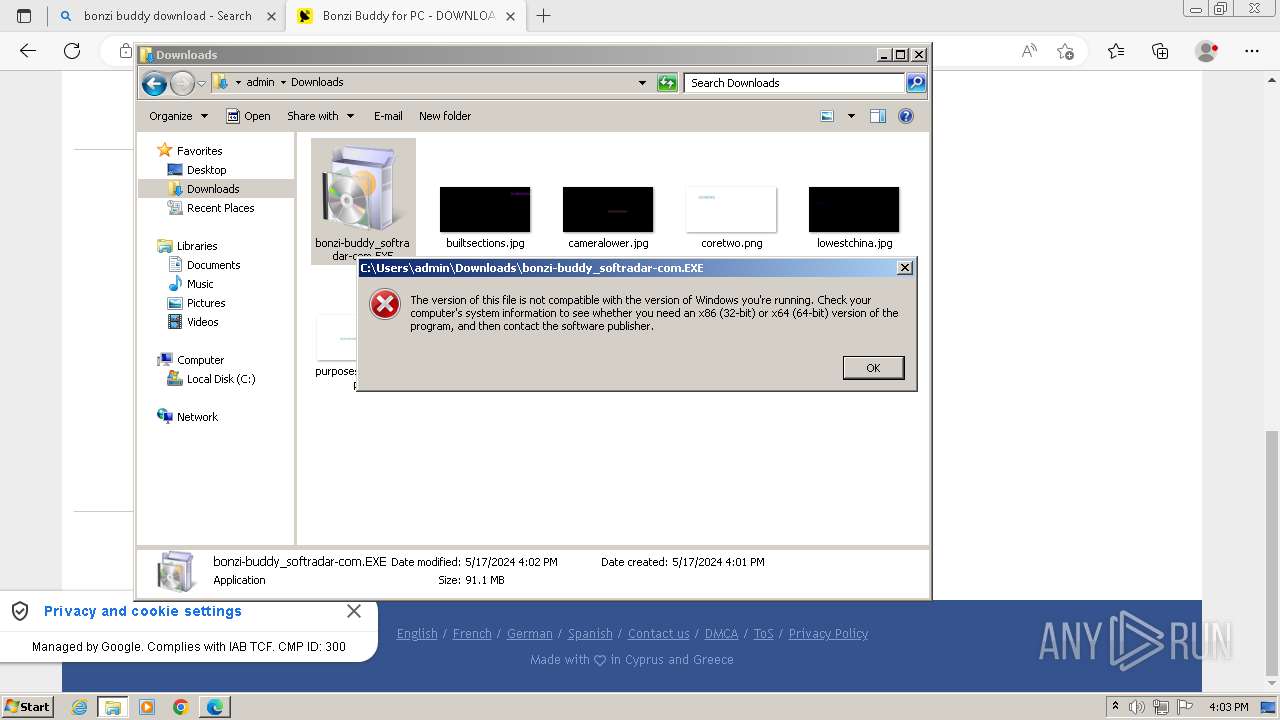This screenshot has width=1280, height=720.
Task: Open Edge Collections icon
Action: 1160,51
